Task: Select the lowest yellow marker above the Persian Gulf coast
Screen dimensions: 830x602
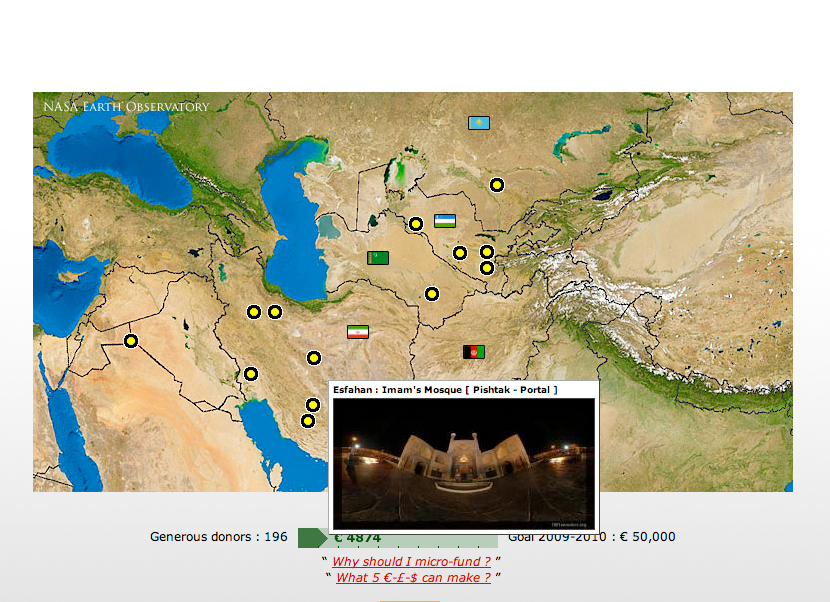Action: tap(308, 421)
